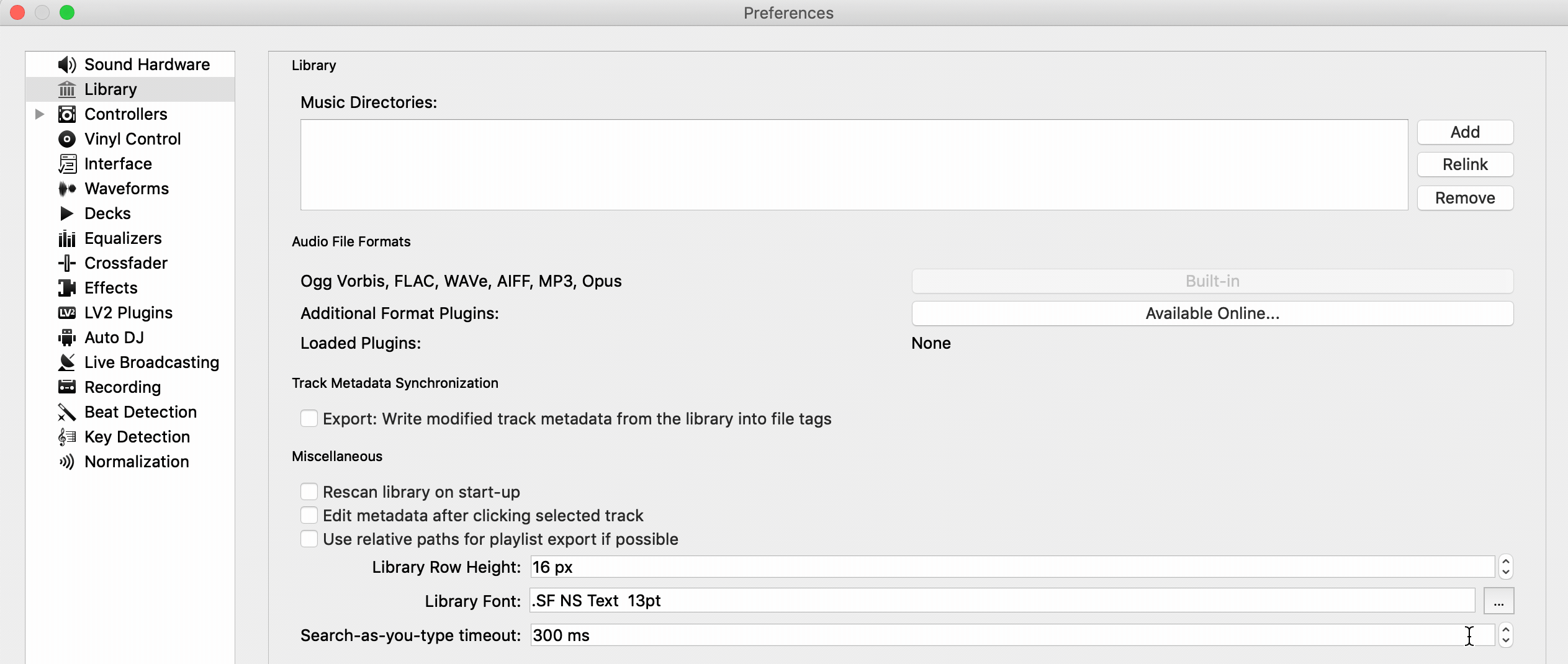Screen dimensions: 1568x664
Task: Select Auto DJ in the sidebar
Action: tap(114, 338)
